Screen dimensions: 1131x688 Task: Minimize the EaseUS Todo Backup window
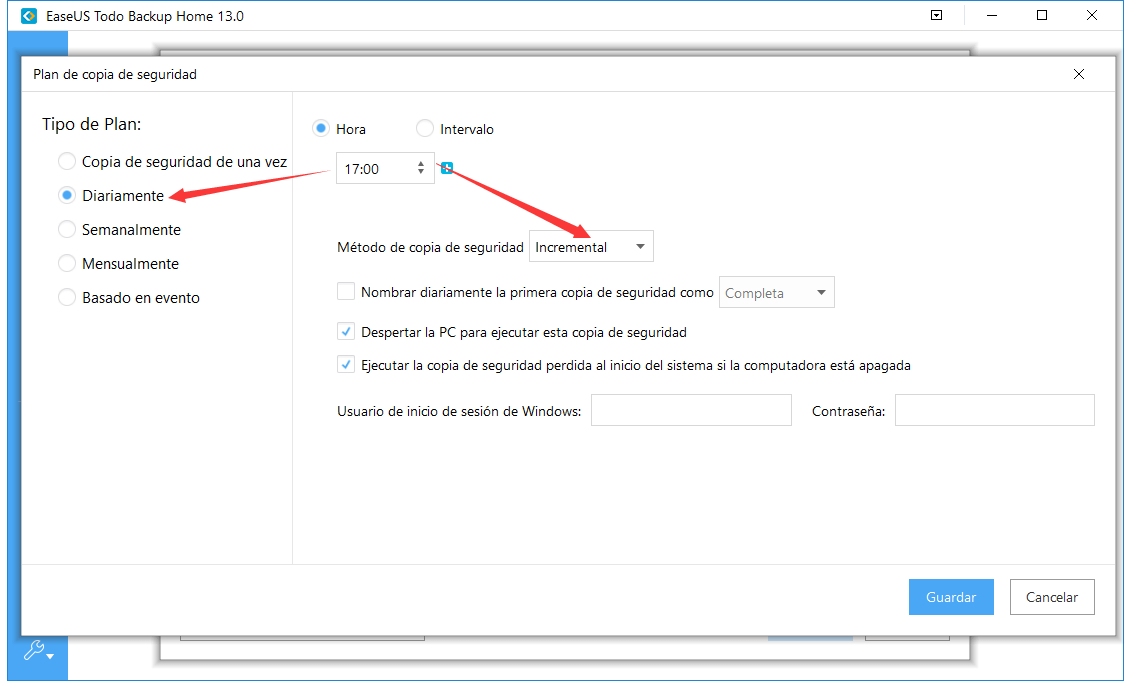[992, 15]
